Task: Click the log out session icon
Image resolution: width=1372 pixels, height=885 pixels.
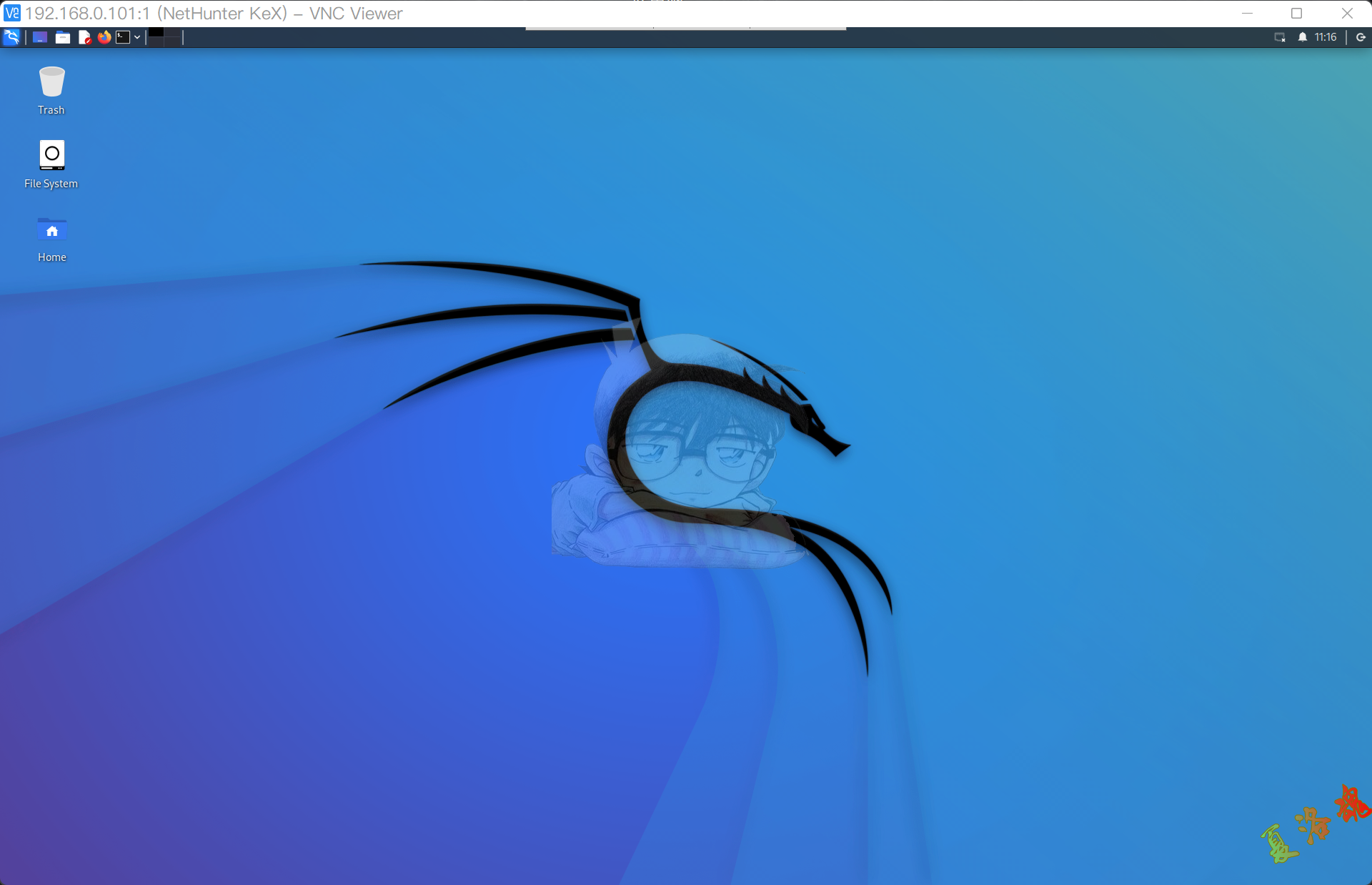Action: tap(1361, 37)
